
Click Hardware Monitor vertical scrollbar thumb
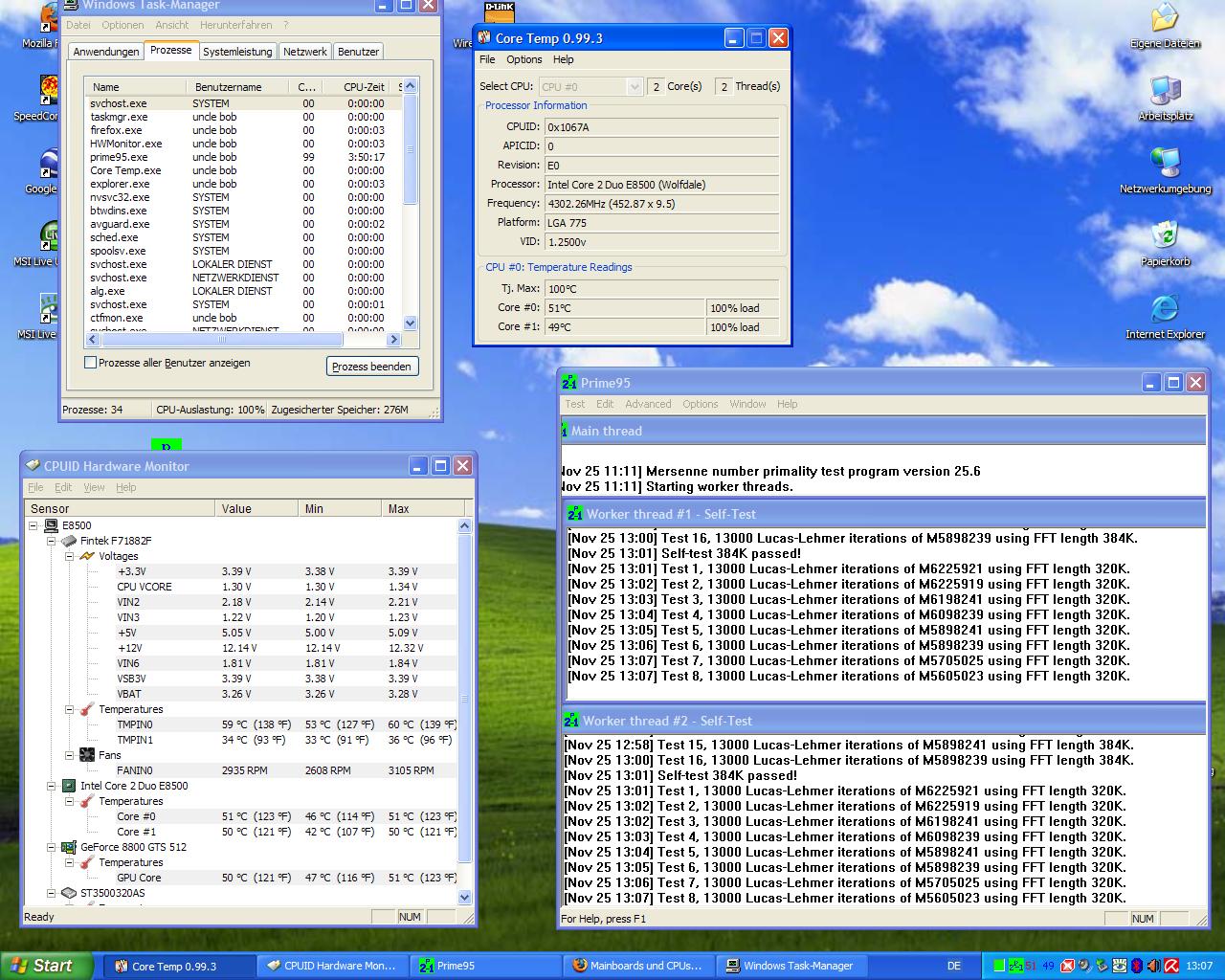(x=465, y=699)
